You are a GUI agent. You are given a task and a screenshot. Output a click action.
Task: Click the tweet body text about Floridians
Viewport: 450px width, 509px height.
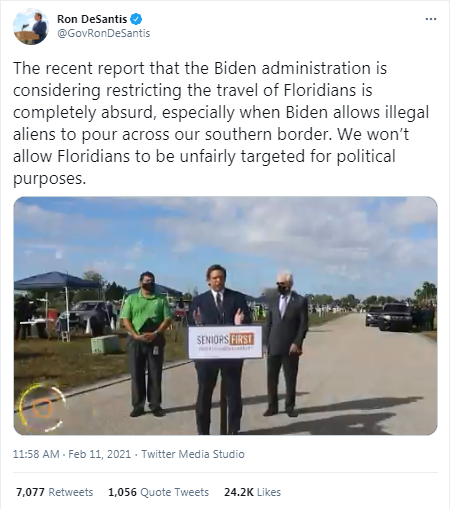point(221,123)
